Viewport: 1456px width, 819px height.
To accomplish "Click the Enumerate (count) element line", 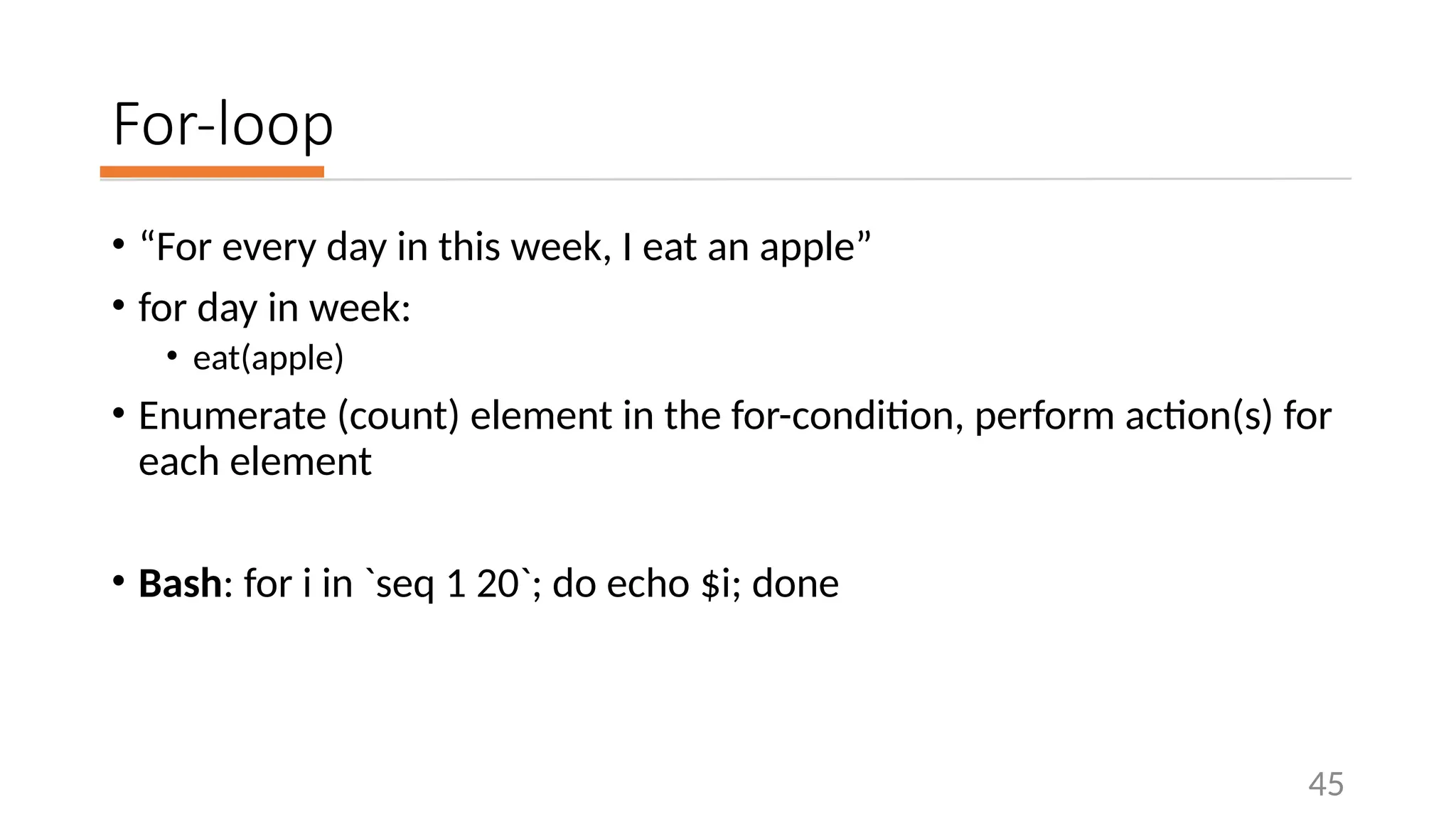I will pos(735,416).
